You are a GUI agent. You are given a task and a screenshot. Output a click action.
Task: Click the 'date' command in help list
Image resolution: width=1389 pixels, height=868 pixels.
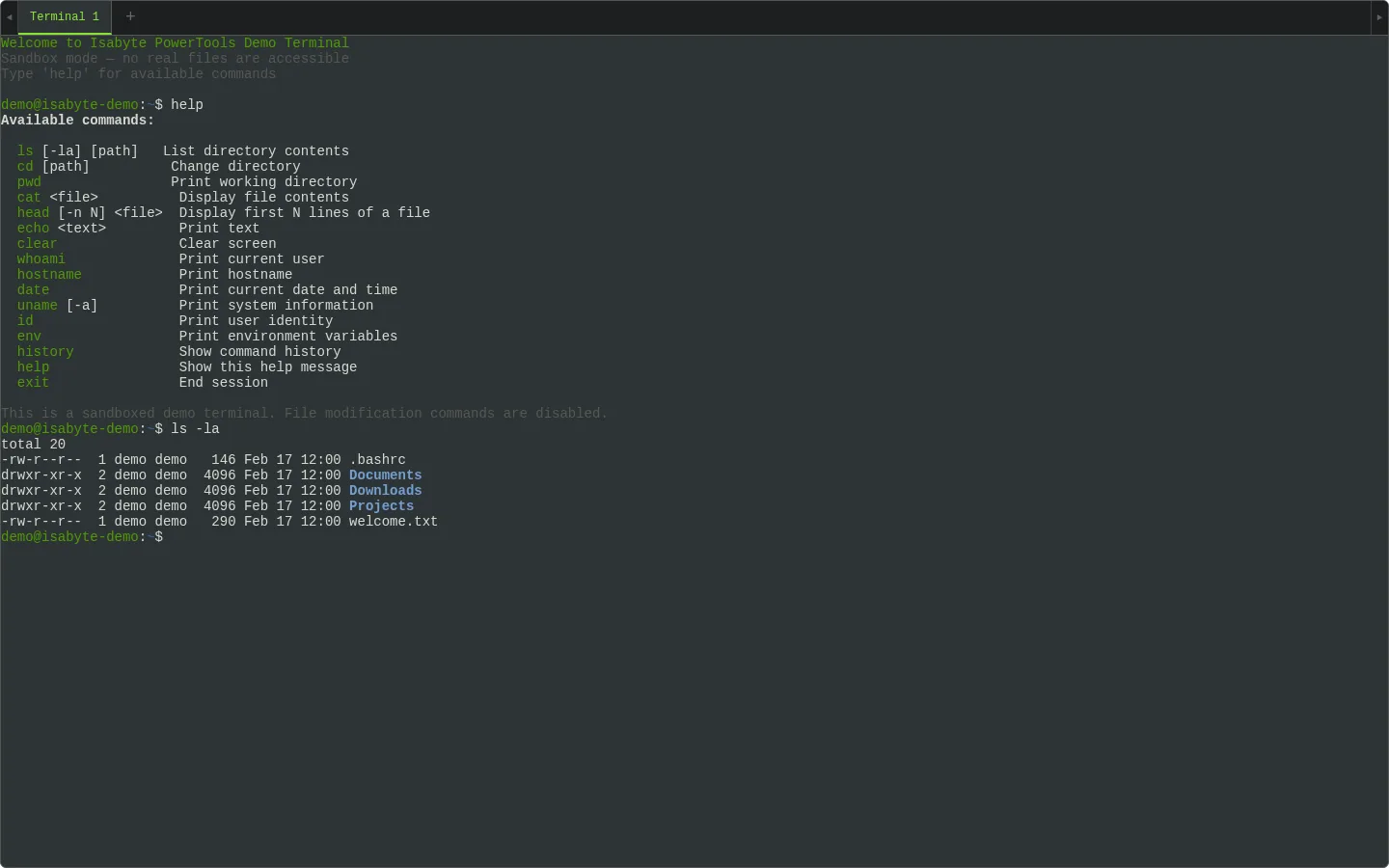coord(33,290)
